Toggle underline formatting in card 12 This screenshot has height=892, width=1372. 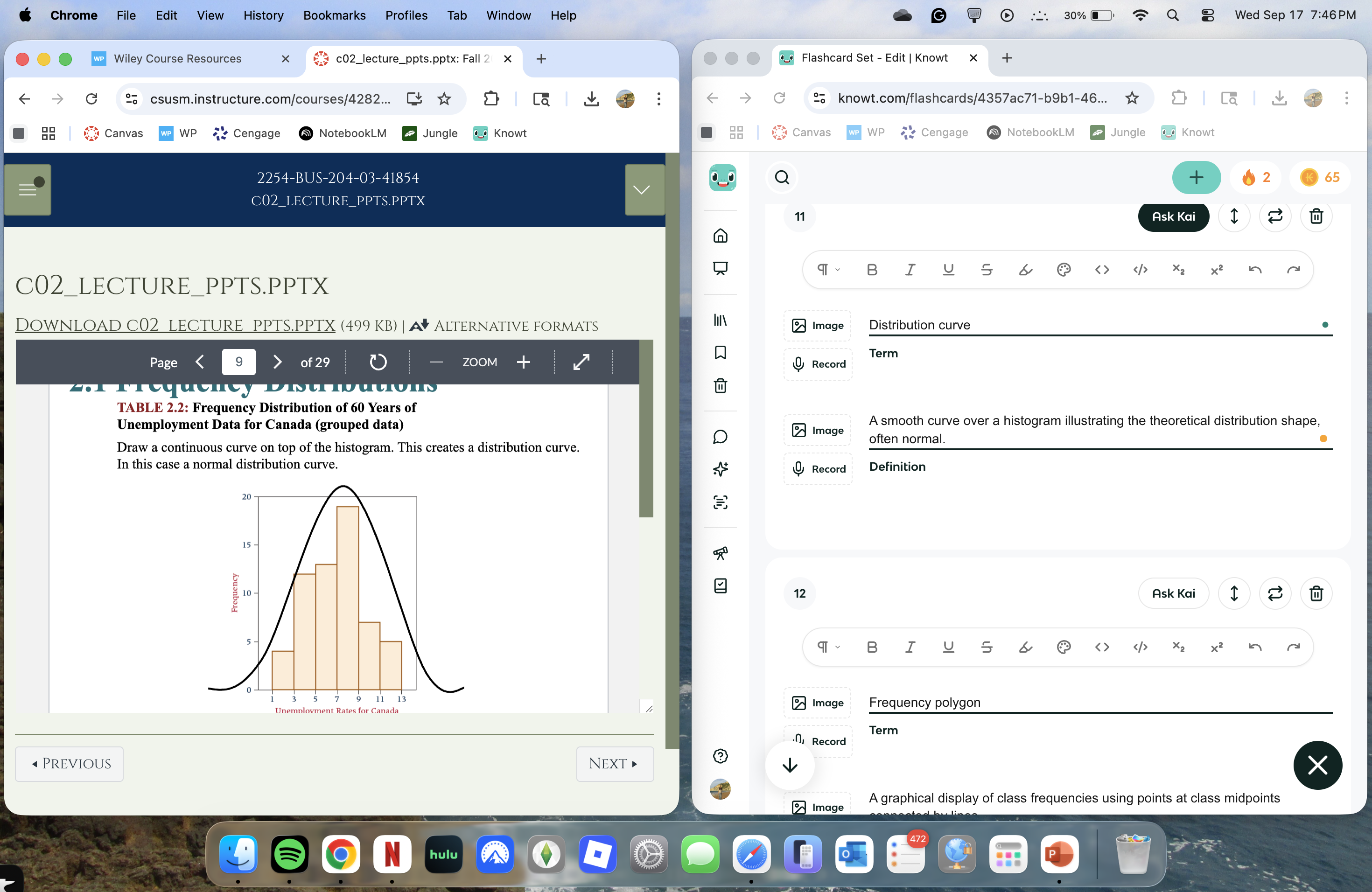[948, 647]
